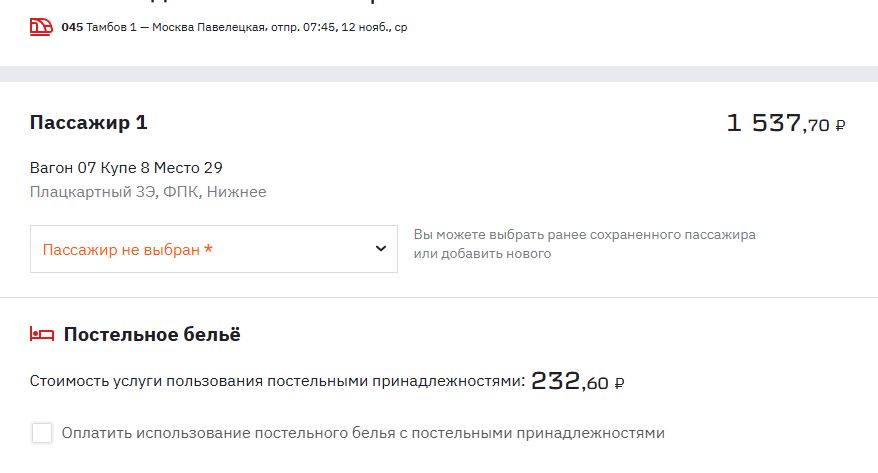Image resolution: width=878 pixels, height=473 pixels.
Task: Click the red train icon
Action: coord(41,27)
